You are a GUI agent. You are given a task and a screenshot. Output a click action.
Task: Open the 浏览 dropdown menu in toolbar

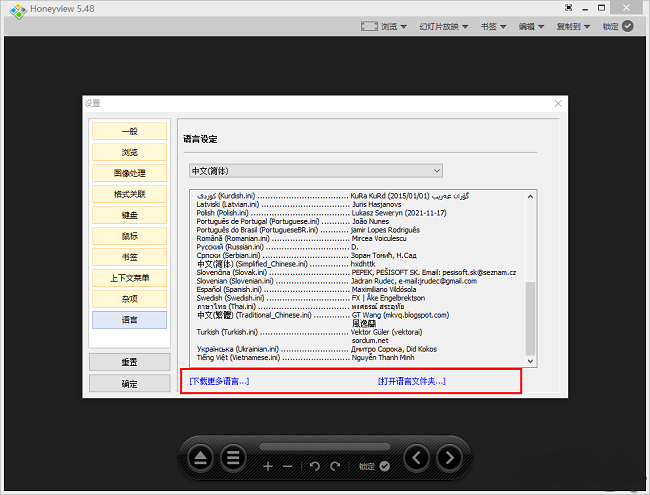[x=394, y=27]
